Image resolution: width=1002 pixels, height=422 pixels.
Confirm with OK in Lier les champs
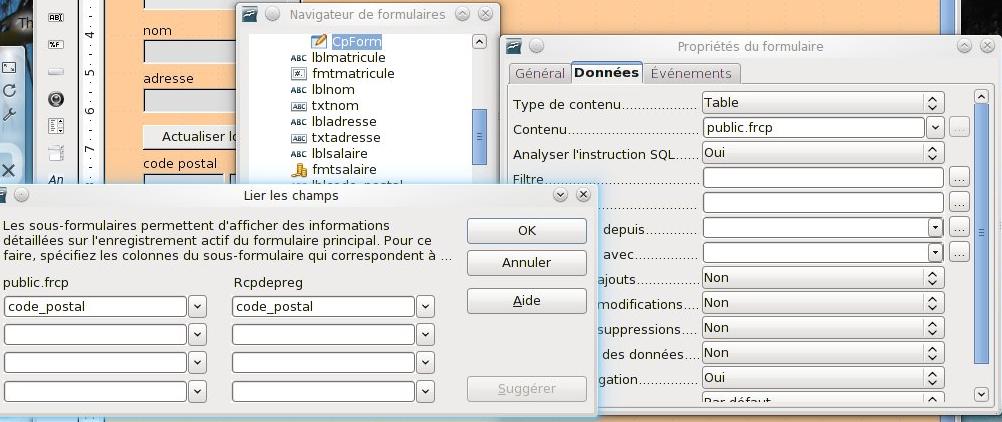527,231
